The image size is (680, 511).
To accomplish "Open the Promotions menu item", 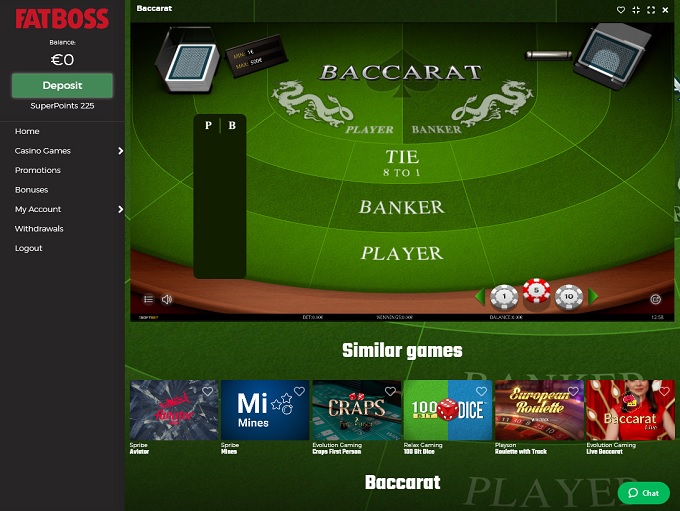I will 38,170.
